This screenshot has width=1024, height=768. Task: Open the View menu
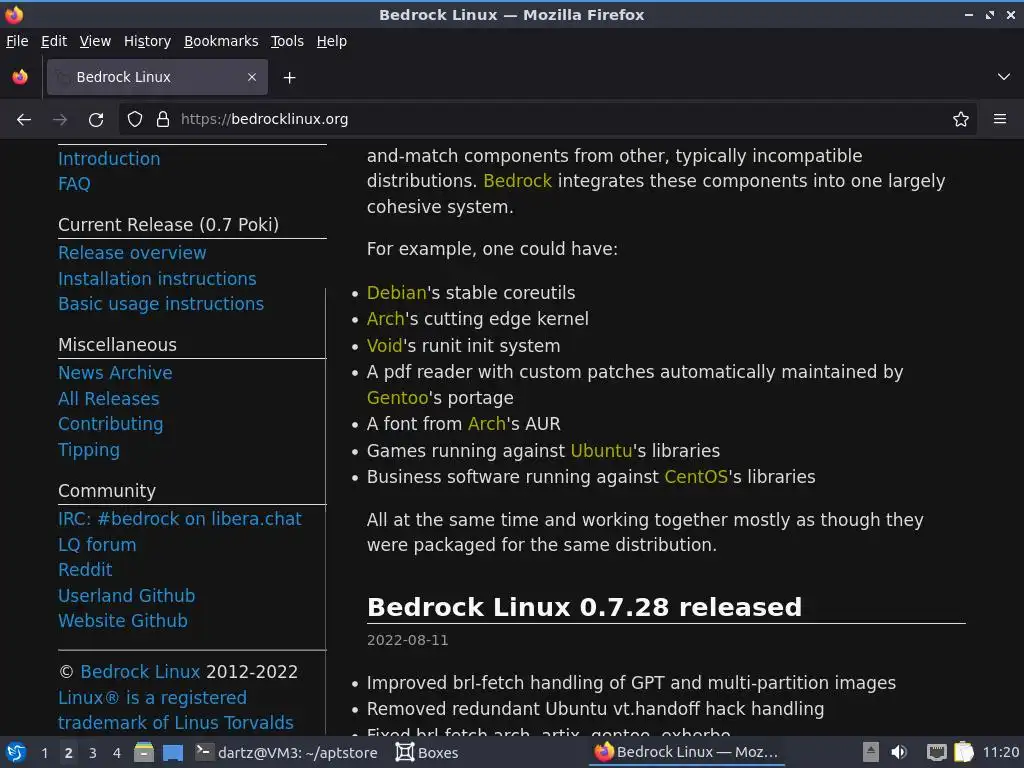tap(95, 41)
